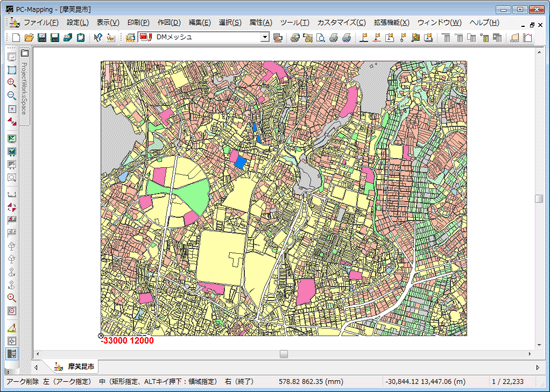This screenshot has height=392, width=550.
Task: Click the first anchor tool icon
Action: pyautogui.click(x=12, y=272)
